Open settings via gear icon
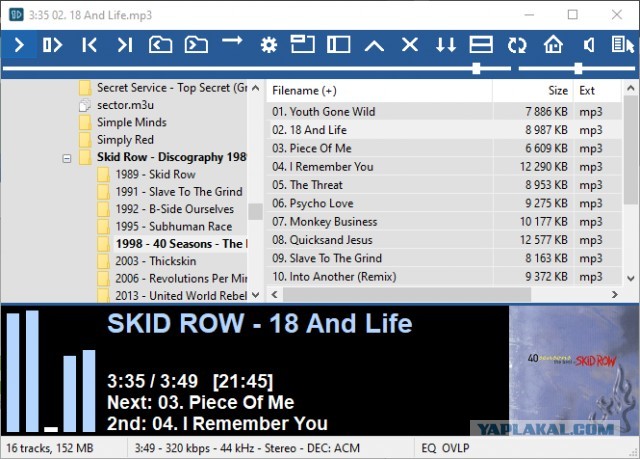The width and height of the screenshot is (640, 459). point(269,44)
